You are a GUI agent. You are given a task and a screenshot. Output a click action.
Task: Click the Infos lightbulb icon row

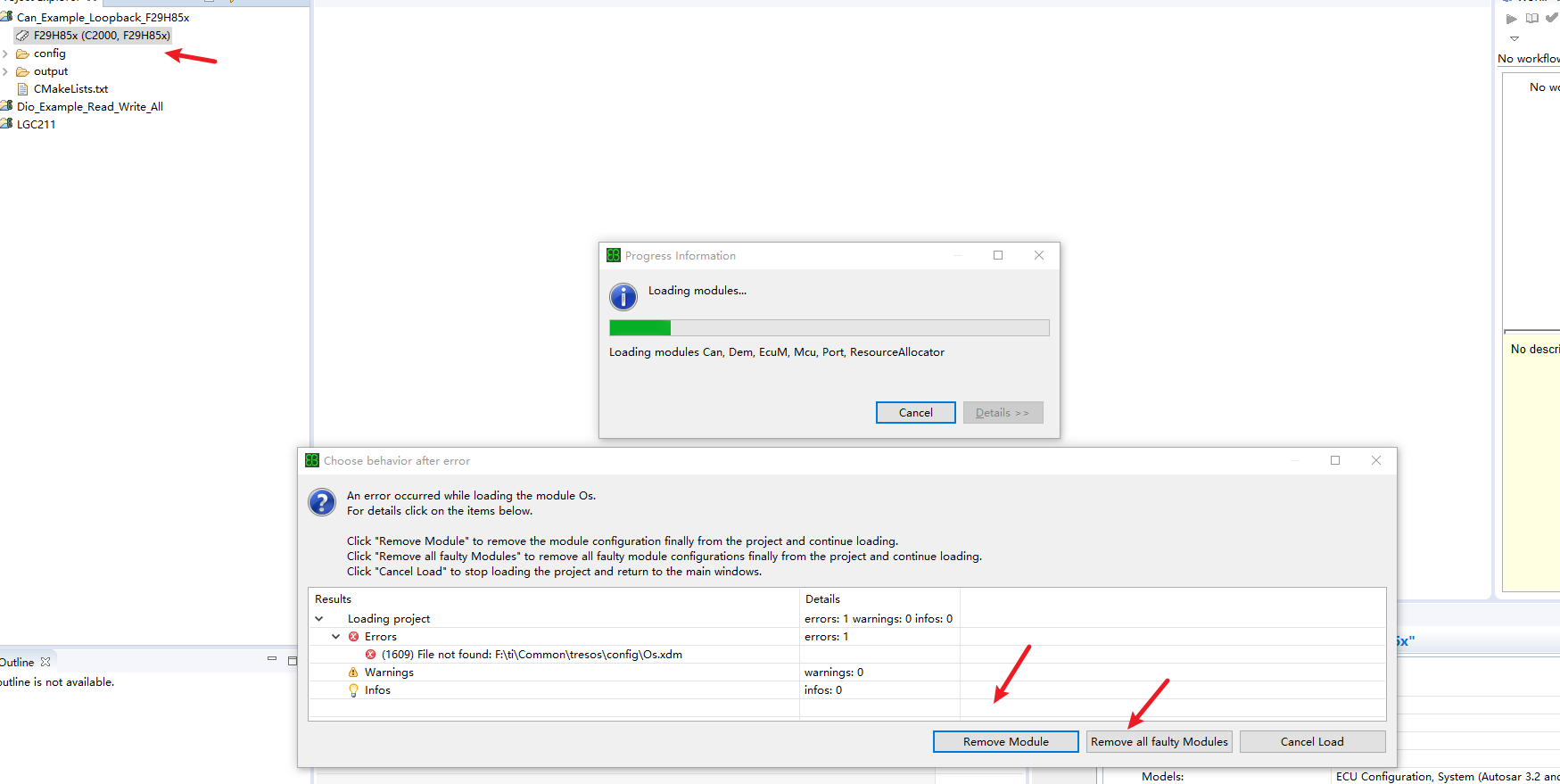353,690
